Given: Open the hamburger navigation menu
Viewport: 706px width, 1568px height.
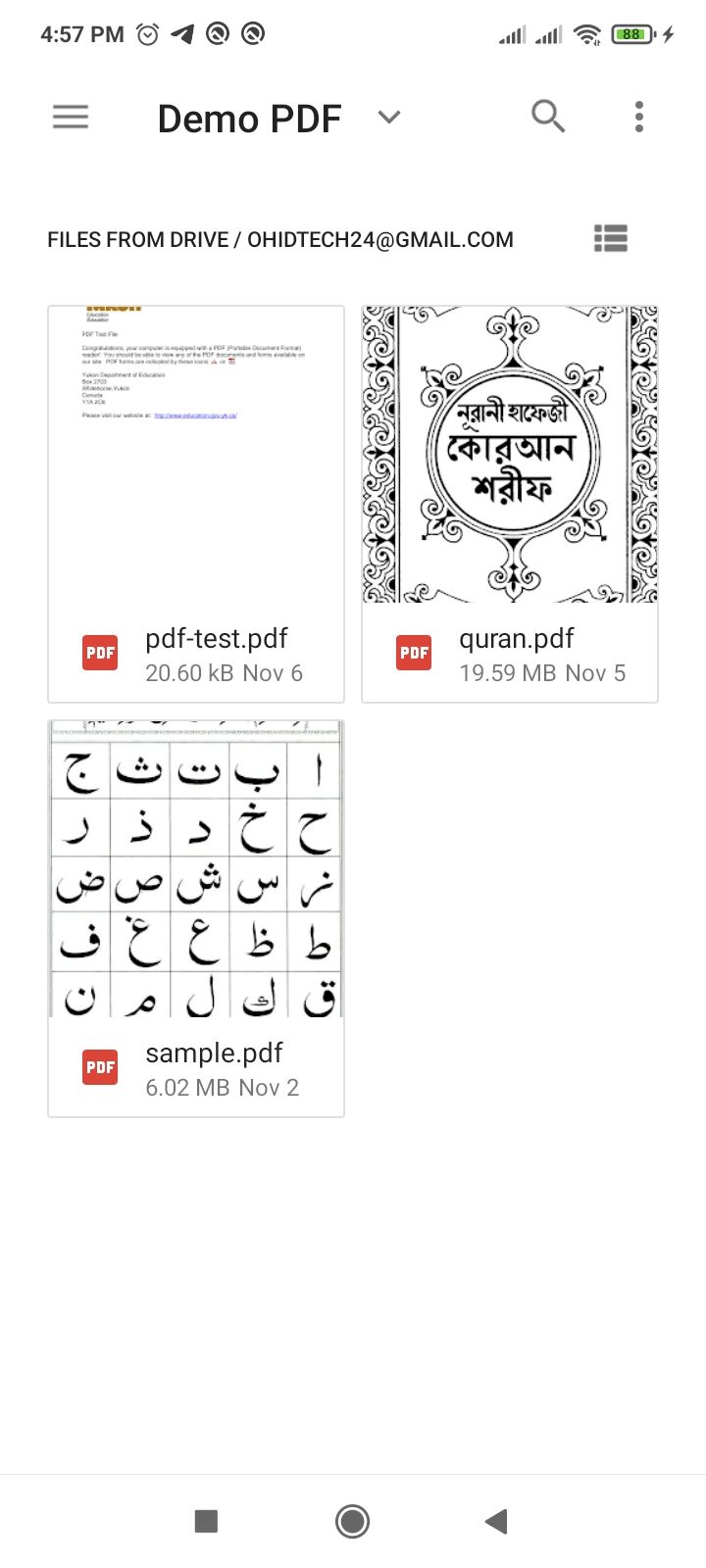Looking at the screenshot, I should [x=71, y=118].
